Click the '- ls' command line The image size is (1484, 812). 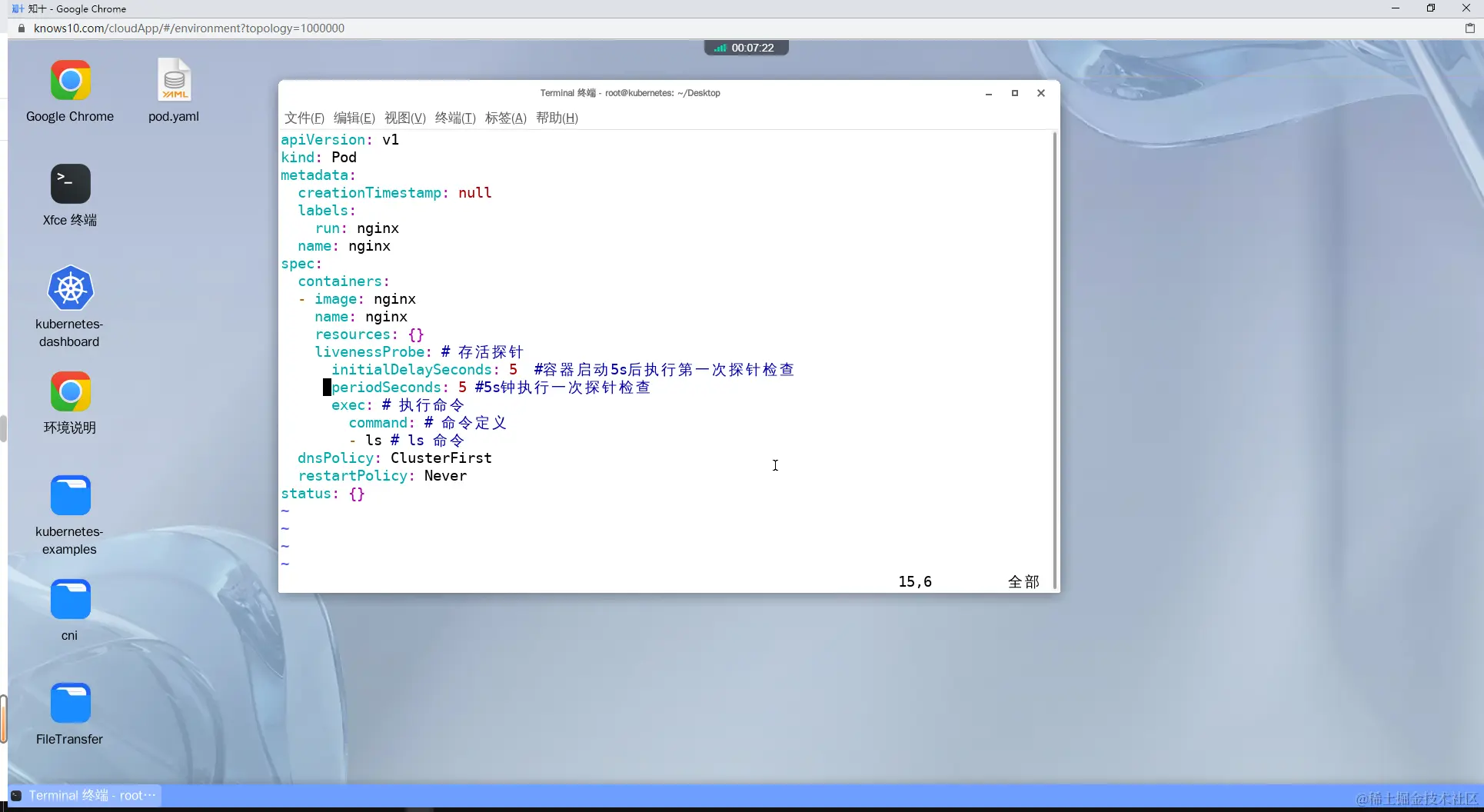click(x=407, y=441)
